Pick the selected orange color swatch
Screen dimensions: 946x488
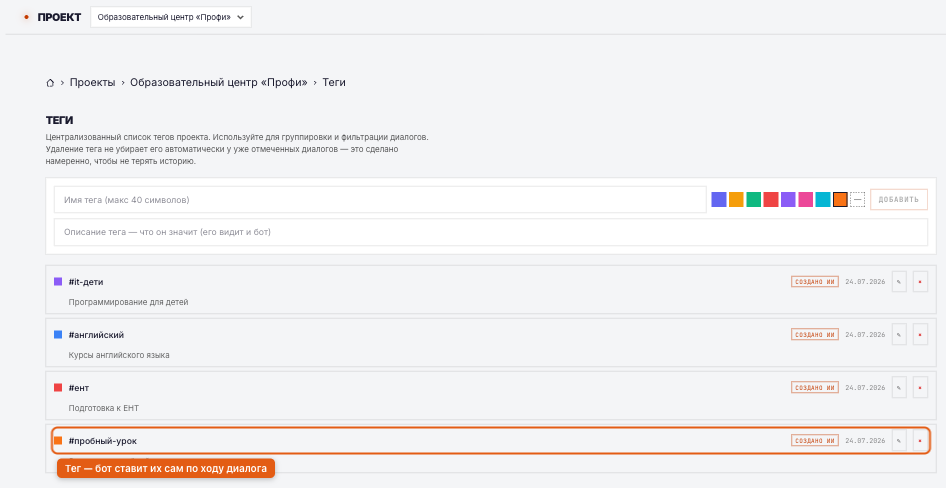pyautogui.click(x=840, y=200)
